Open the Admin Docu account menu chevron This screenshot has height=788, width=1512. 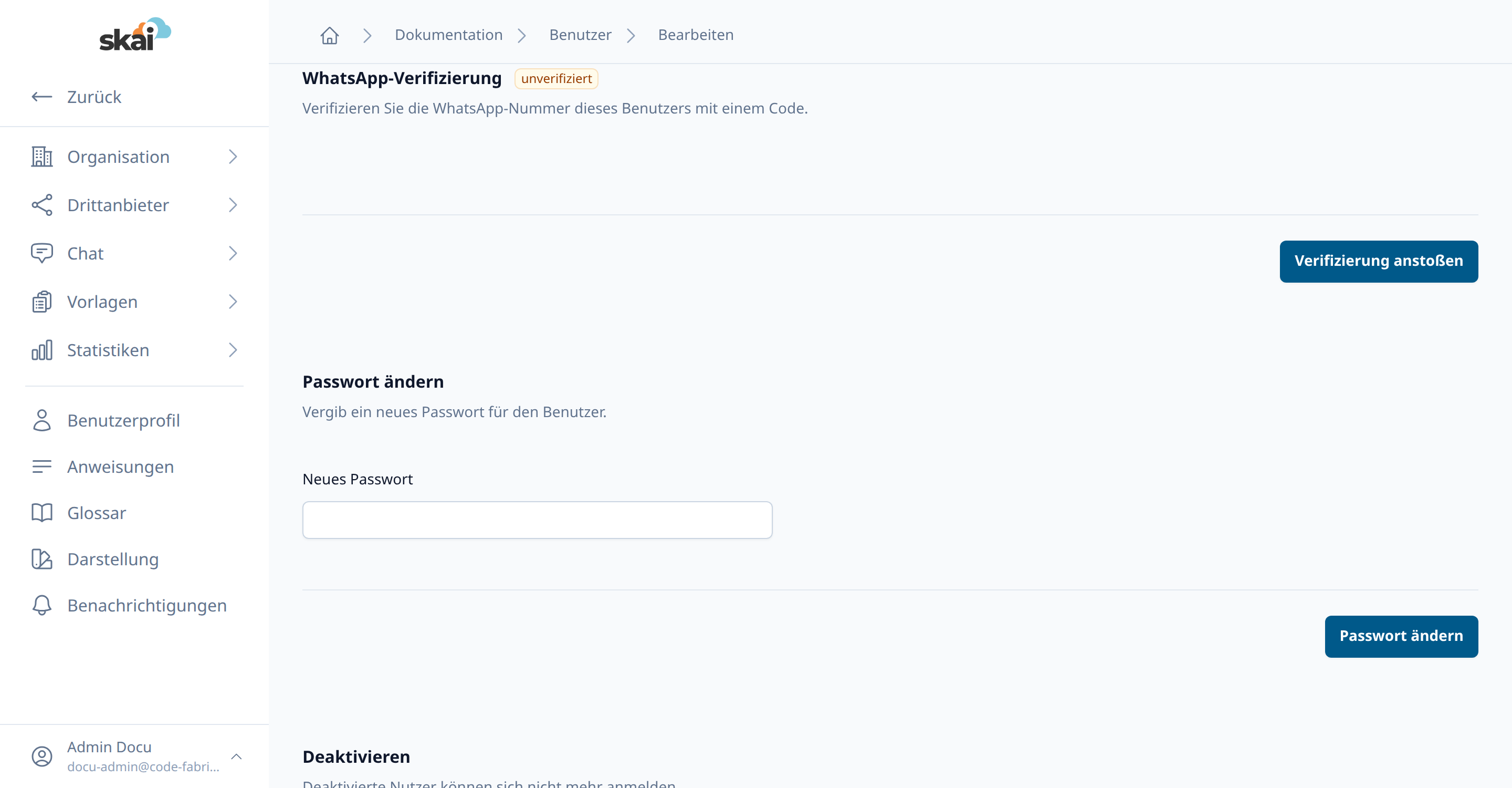[x=237, y=756]
